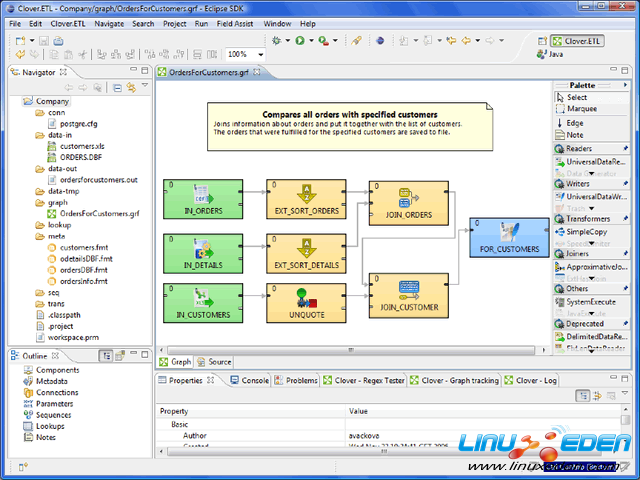Screen dimensions: 640x480
Task: Click the green Run toolbar button
Action: (x=299, y=41)
